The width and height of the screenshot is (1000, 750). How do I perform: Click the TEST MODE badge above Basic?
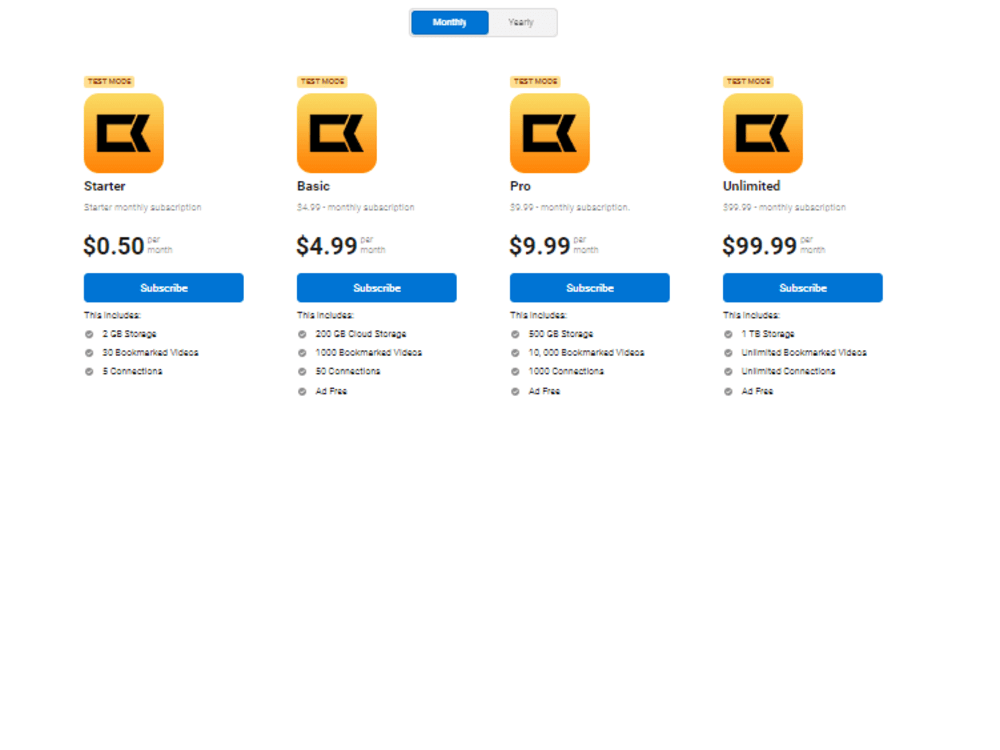(322, 82)
